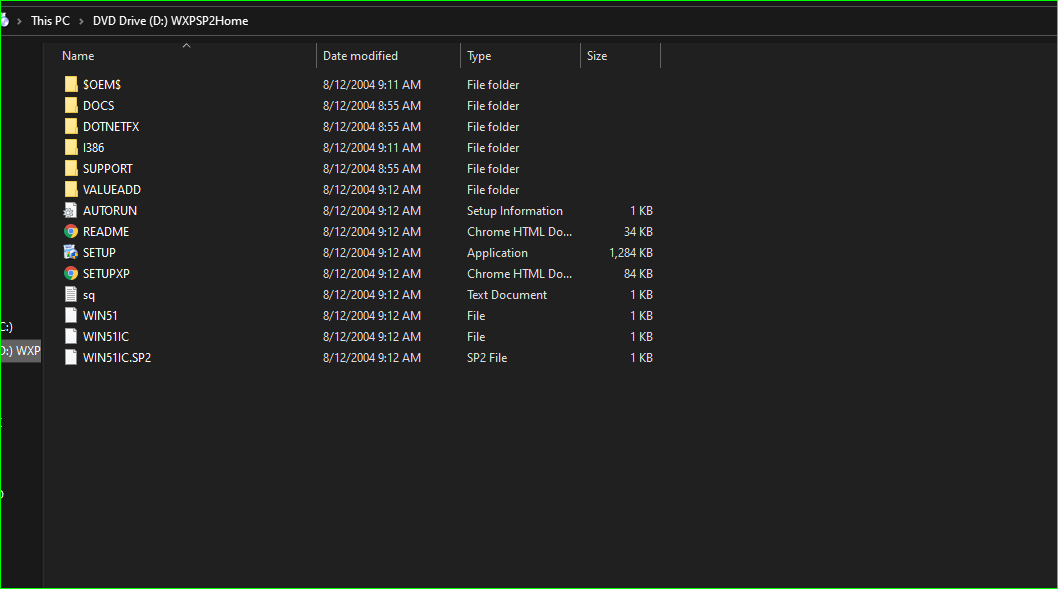The width and height of the screenshot is (1058, 589).
Task: Click the WIN51IC.SP2 file icon
Action: tap(71, 357)
